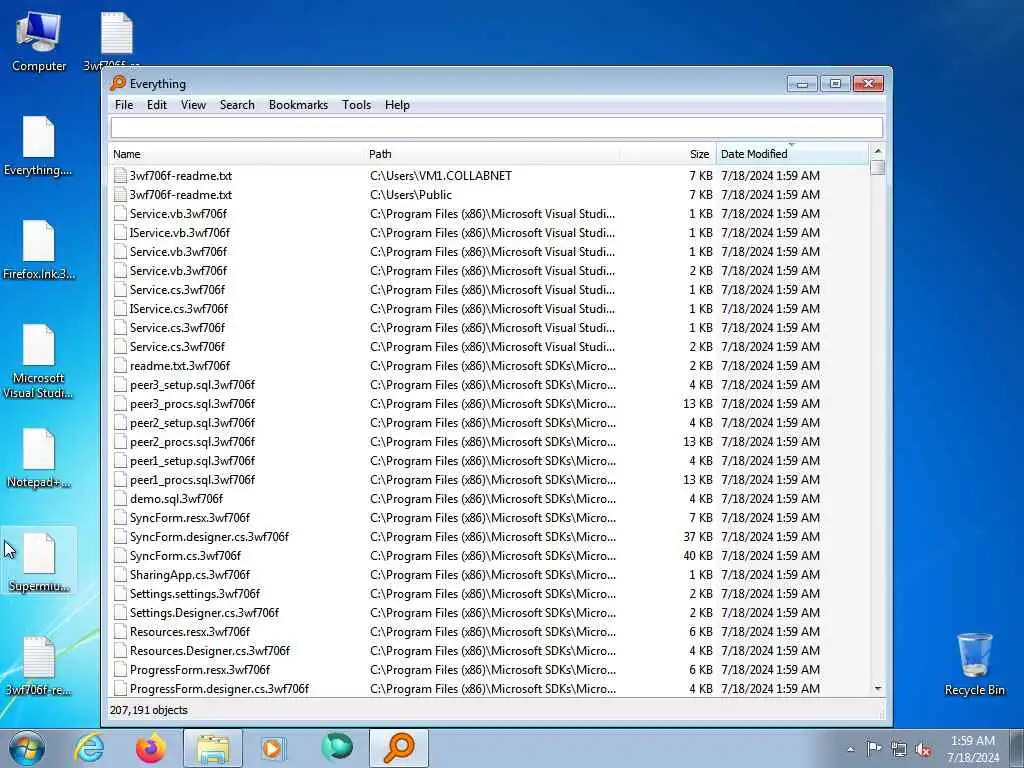Open the Supermium browser taskbar icon
This screenshot has height=768, width=1024.
click(x=337, y=747)
